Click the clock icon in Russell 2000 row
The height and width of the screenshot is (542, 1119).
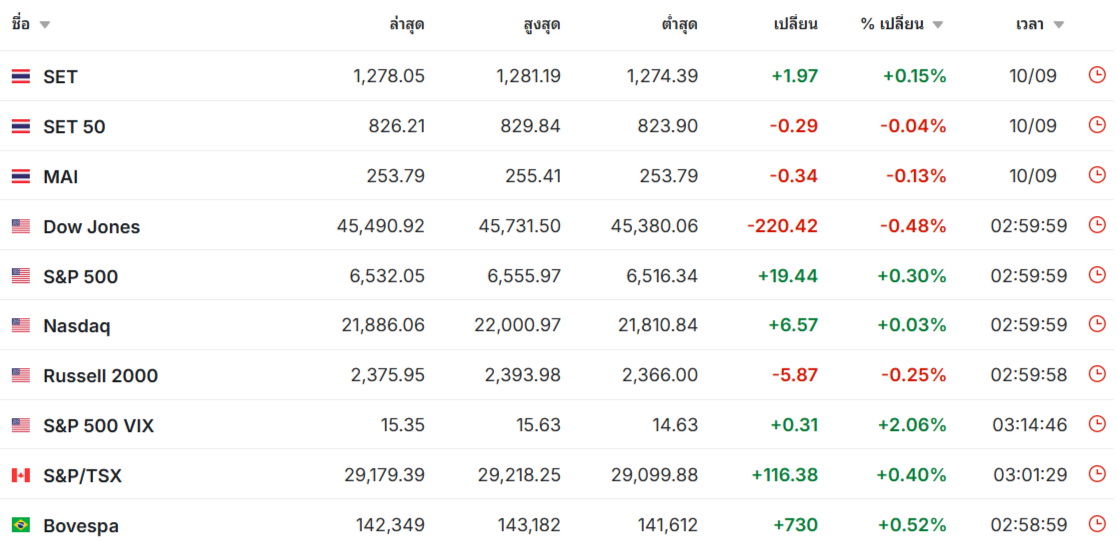(x=1097, y=374)
